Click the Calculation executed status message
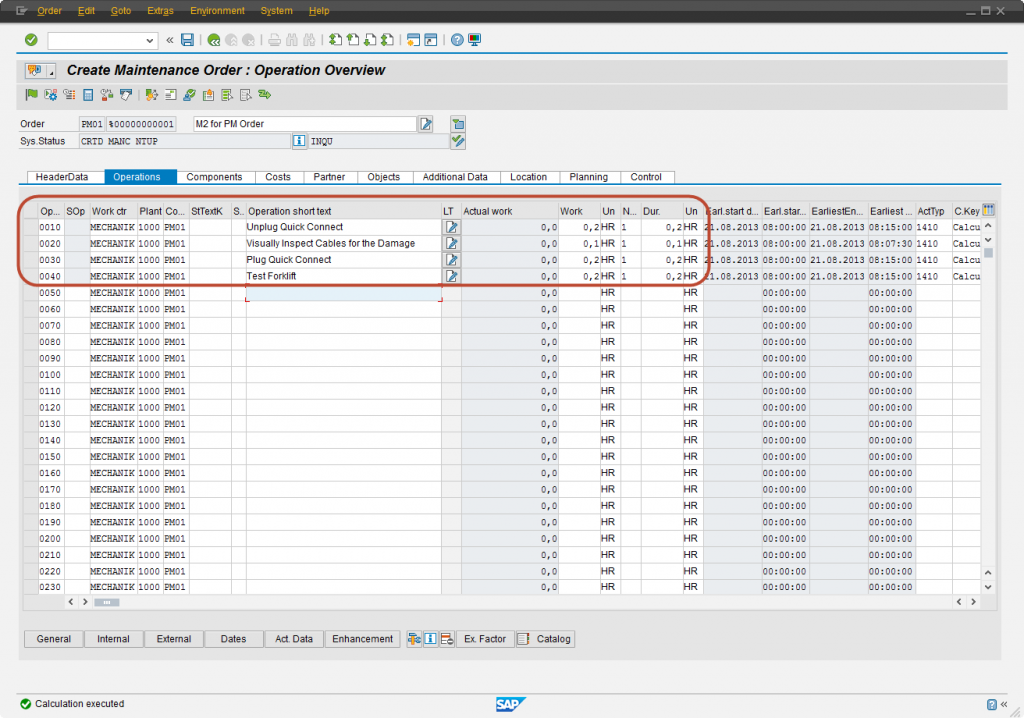This screenshot has width=1024, height=718. point(80,704)
